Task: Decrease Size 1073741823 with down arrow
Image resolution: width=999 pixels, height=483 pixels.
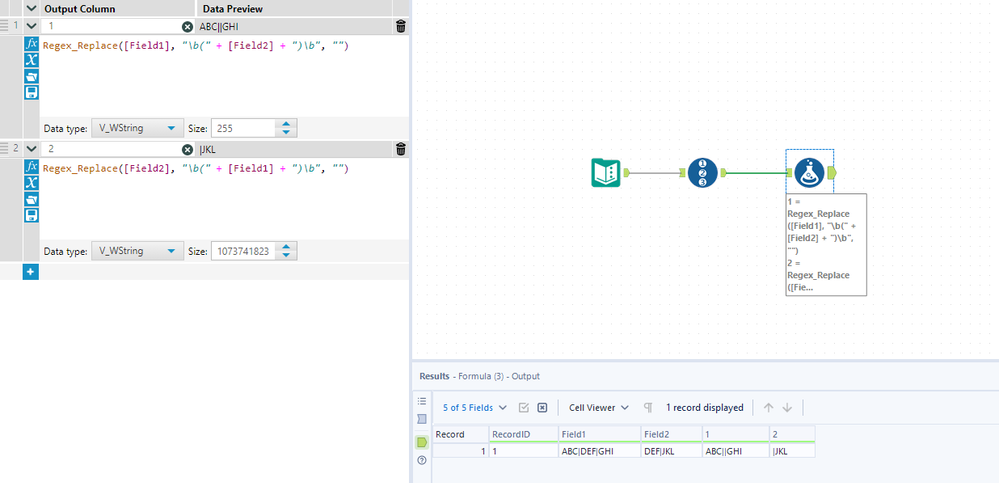Action: click(286, 256)
